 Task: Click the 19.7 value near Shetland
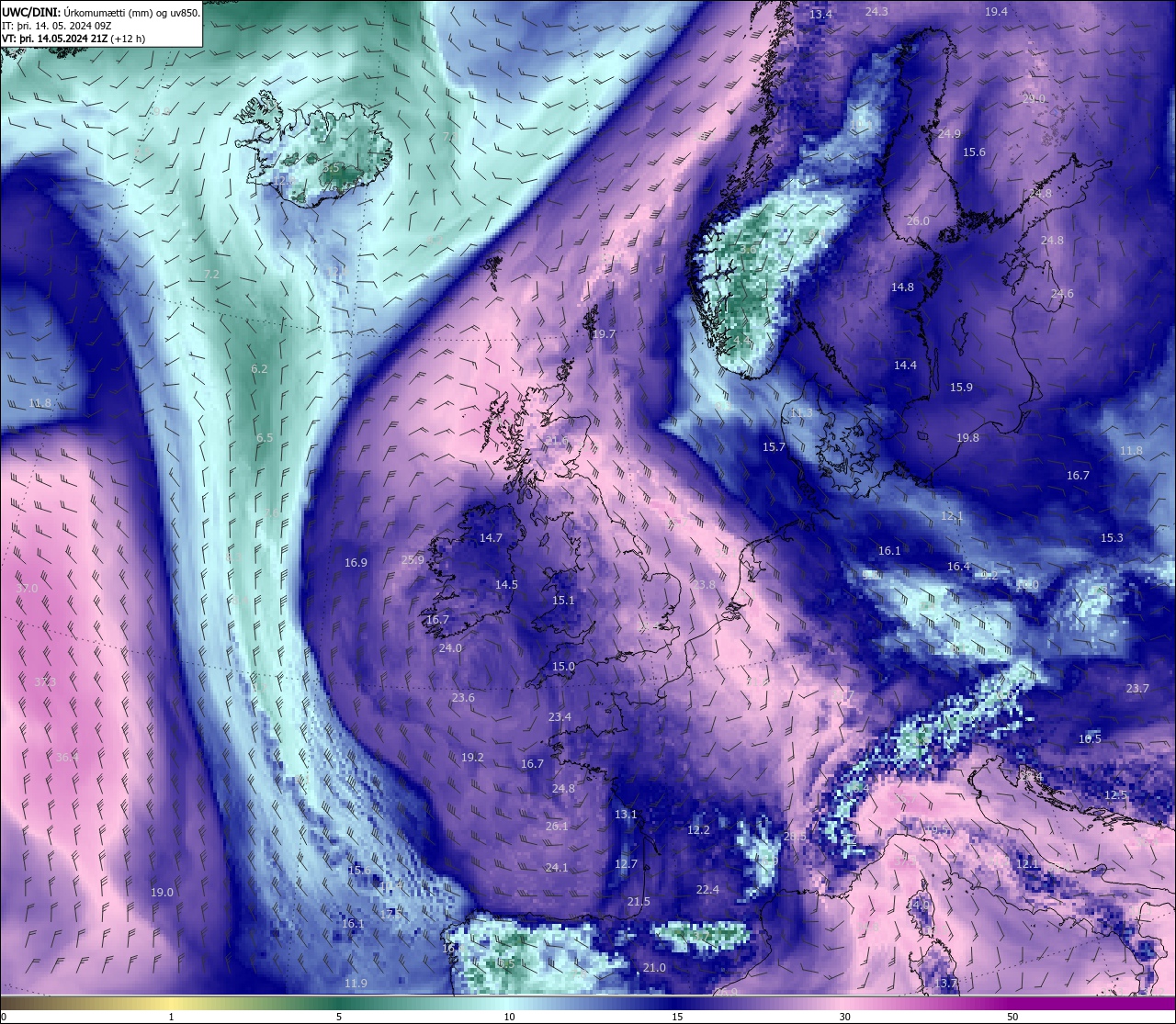tap(604, 334)
